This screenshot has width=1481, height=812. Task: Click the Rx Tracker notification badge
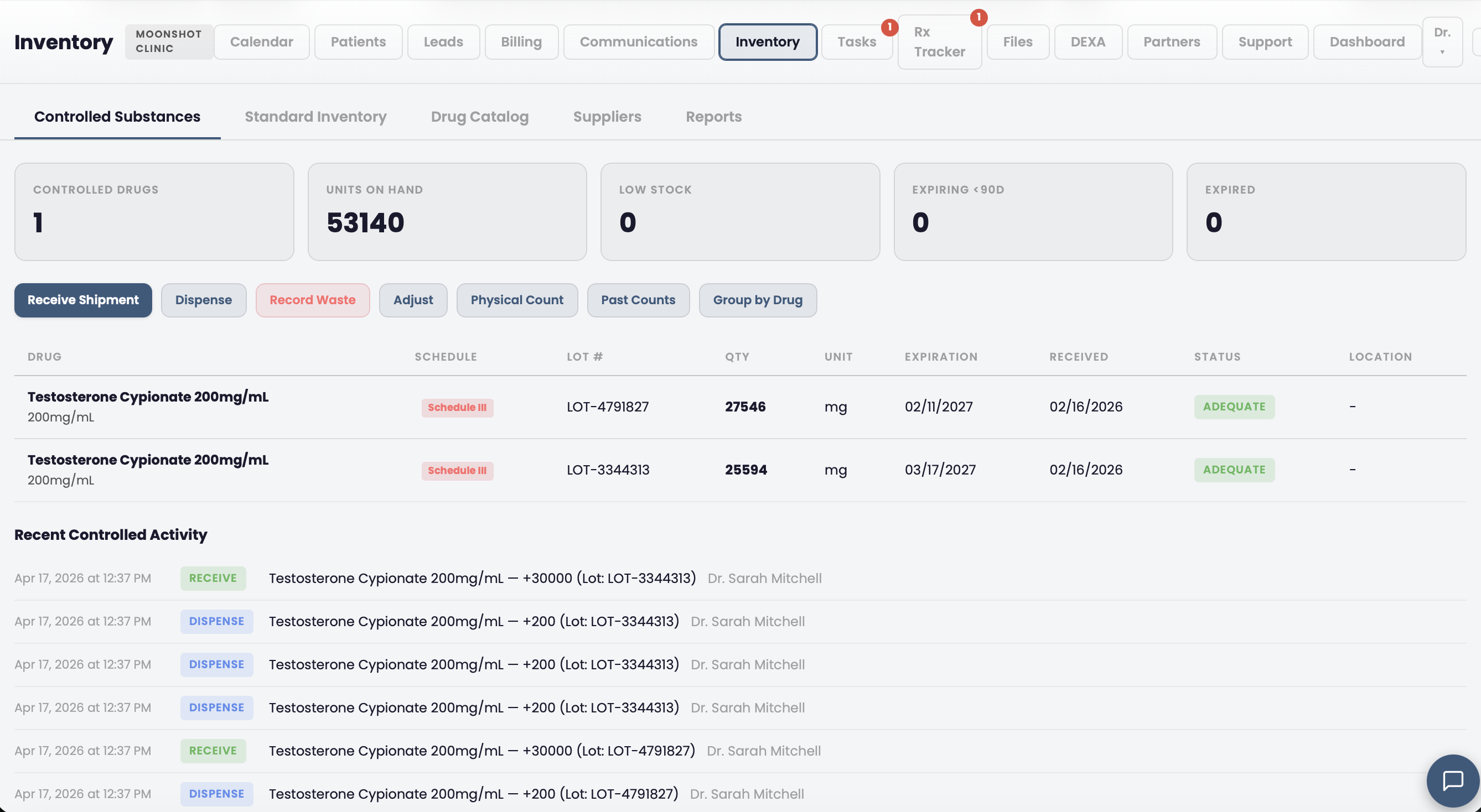[x=979, y=18]
